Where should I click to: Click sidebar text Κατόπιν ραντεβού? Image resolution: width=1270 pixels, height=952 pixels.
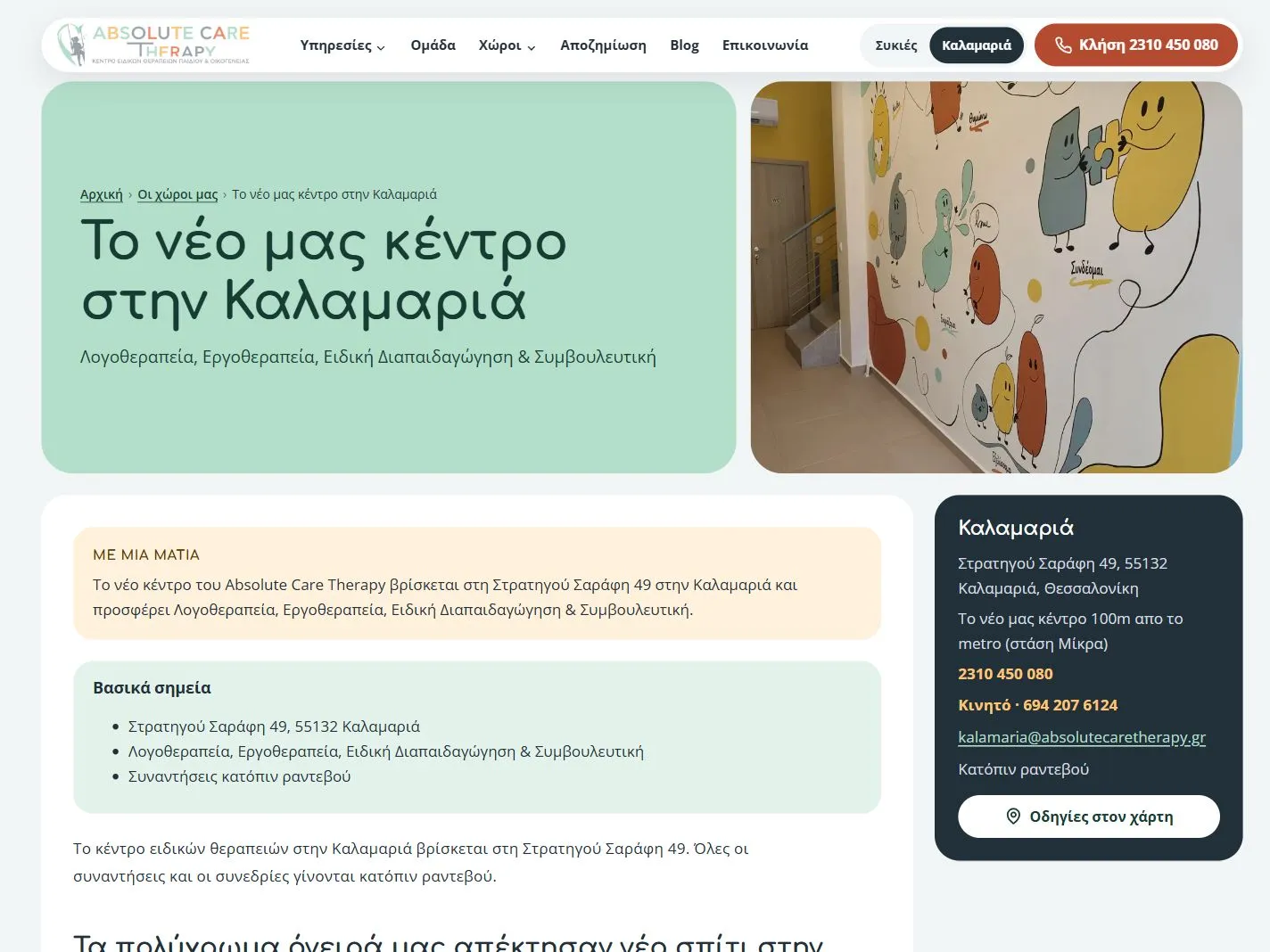click(1023, 769)
